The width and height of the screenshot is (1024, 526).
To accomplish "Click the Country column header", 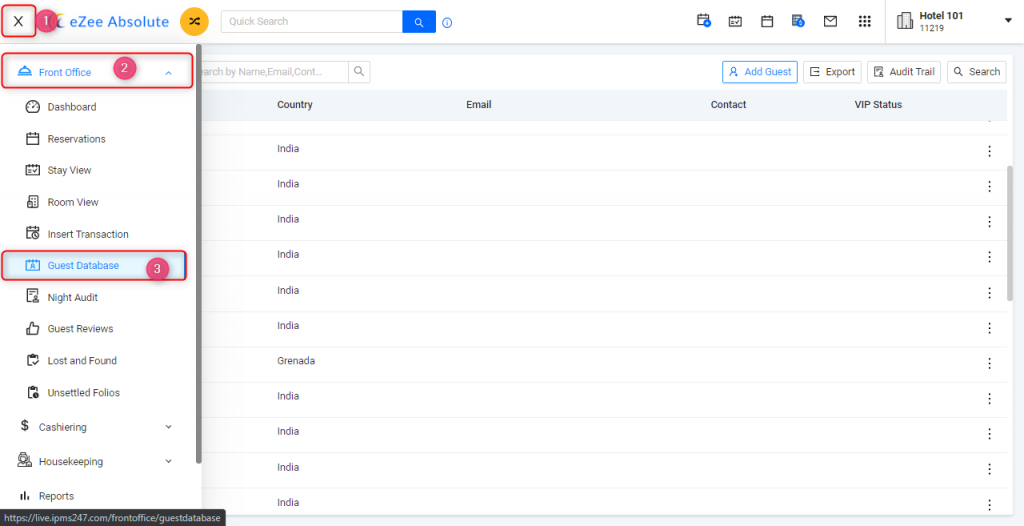I will click(x=295, y=105).
